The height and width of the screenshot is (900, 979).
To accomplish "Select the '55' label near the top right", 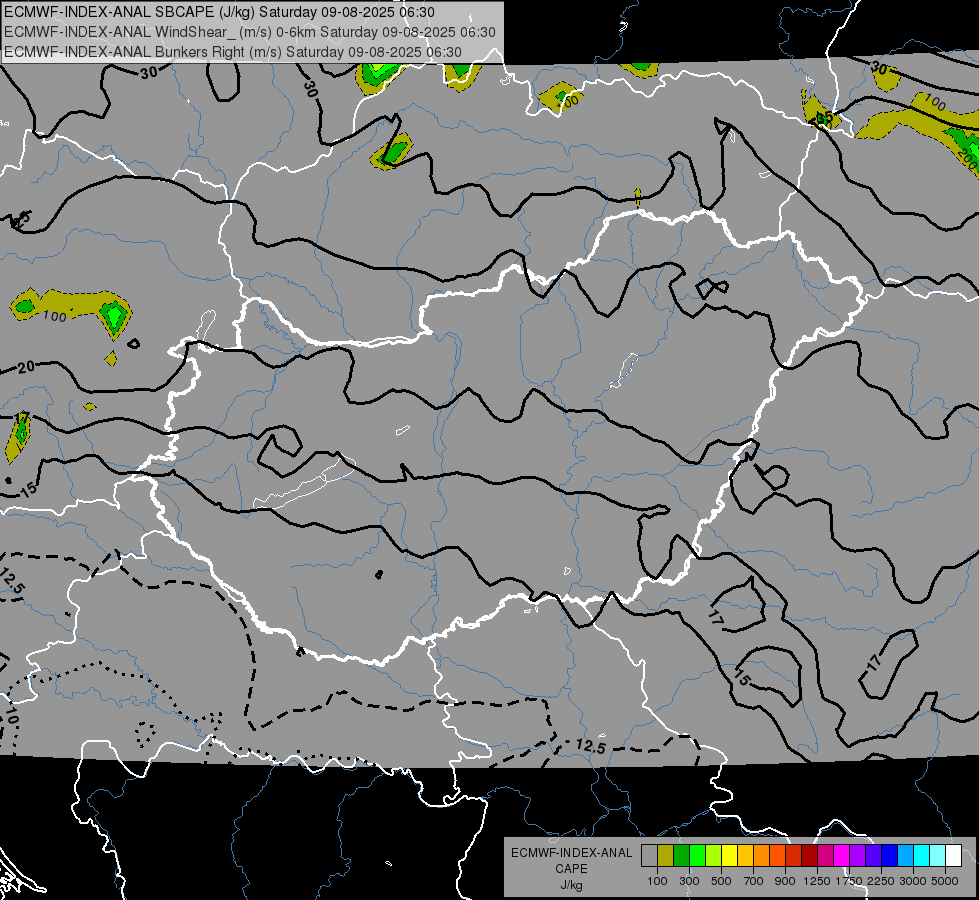I will (x=825, y=117).
